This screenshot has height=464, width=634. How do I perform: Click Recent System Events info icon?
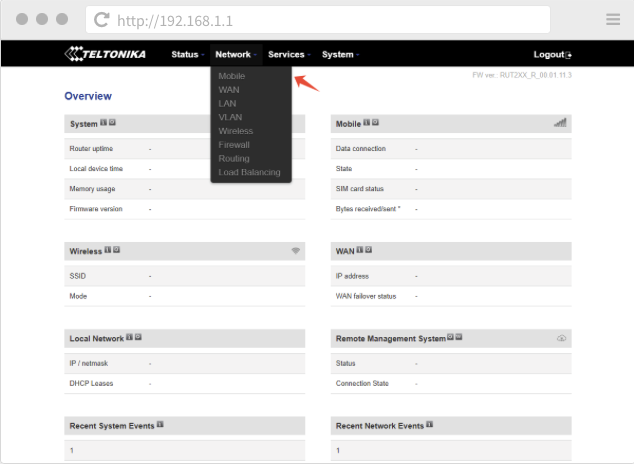[x=160, y=424]
